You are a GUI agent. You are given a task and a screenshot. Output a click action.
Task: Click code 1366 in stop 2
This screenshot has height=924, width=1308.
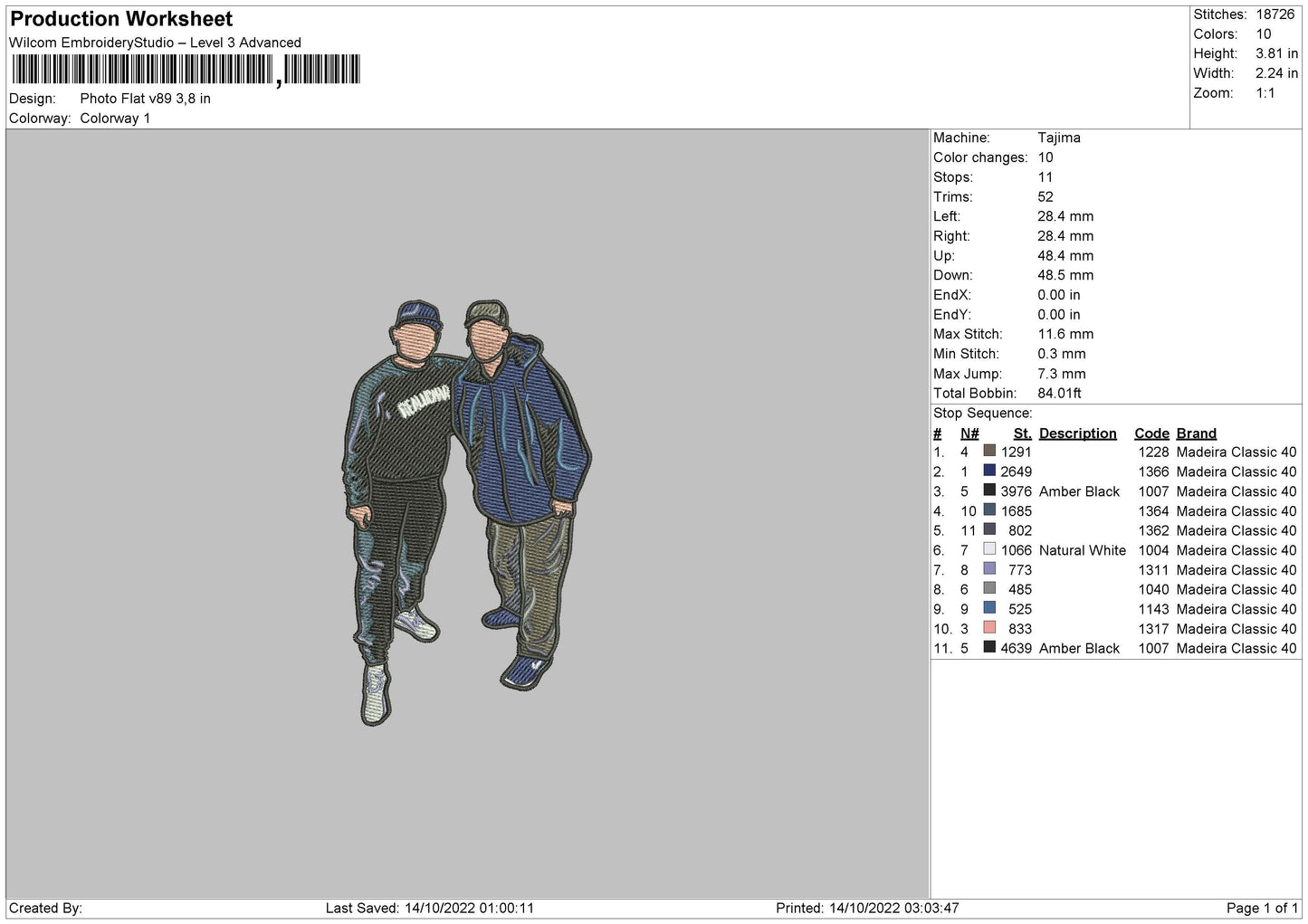click(x=1153, y=472)
